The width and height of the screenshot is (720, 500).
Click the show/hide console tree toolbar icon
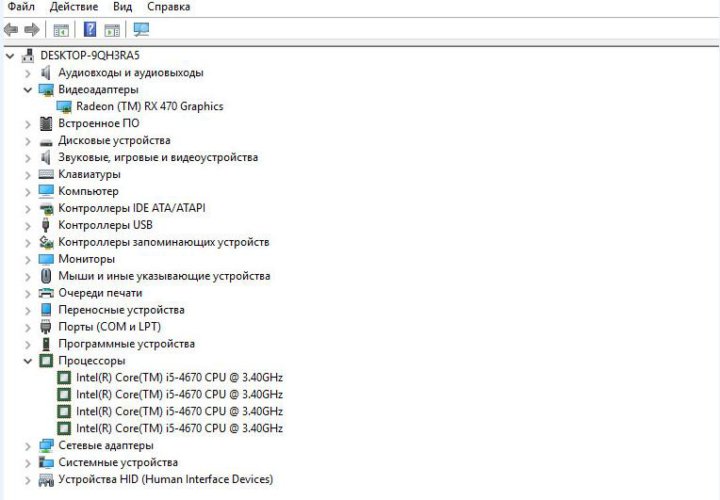click(x=61, y=30)
